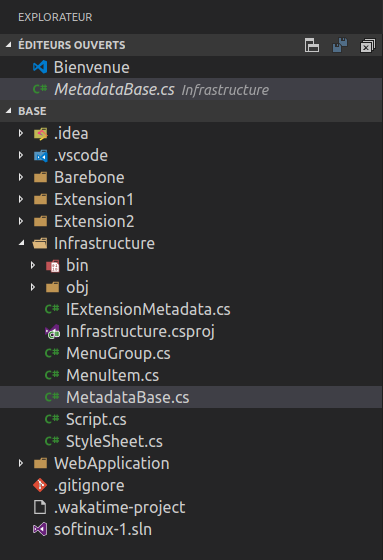Click the EXPLORATEUR panel title
The width and height of the screenshot is (383, 560).
tap(55, 17)
